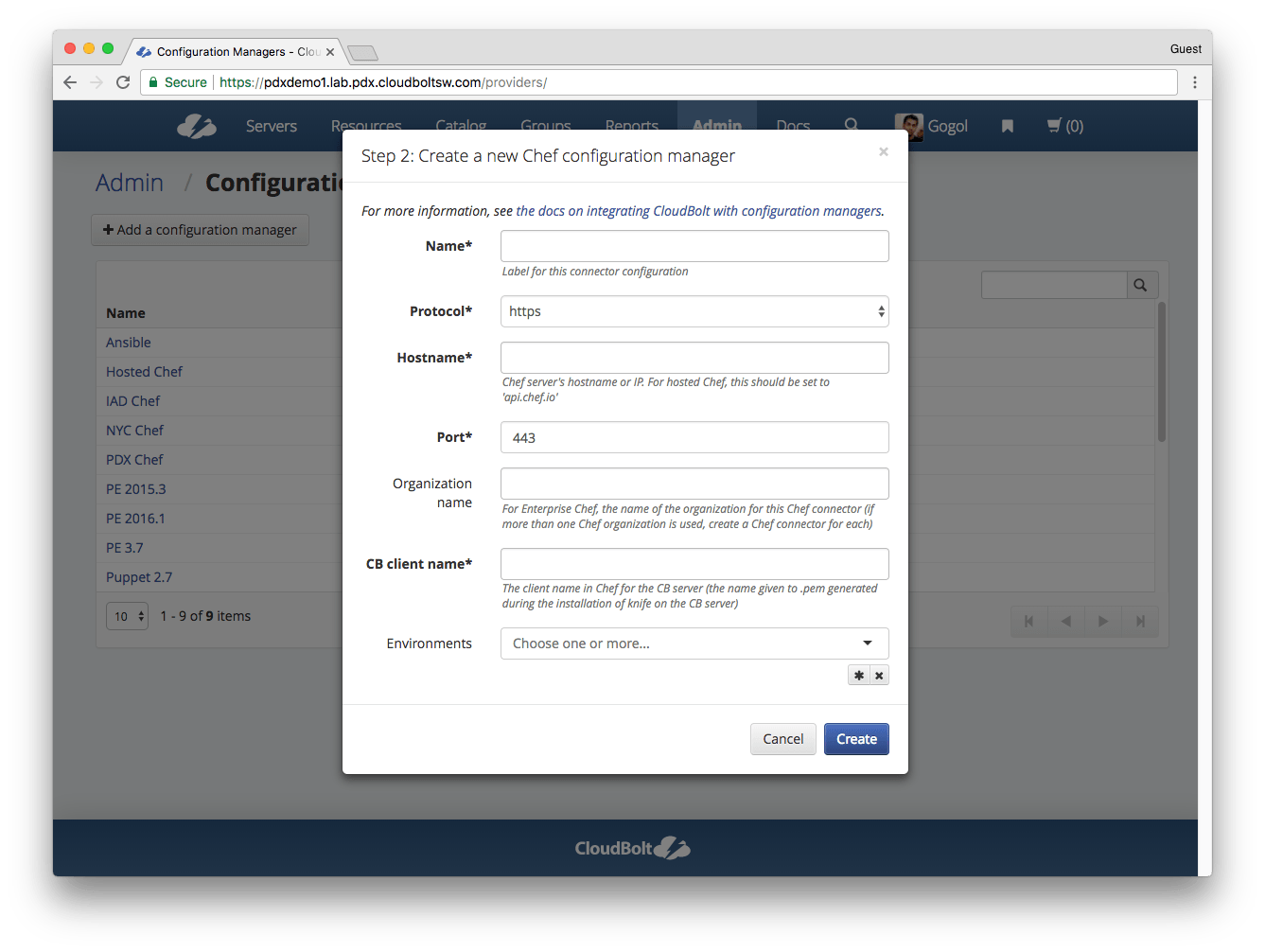Viewport: 1265px width, 952px height.
Task: Click the Port field containing 443
Action: pyautogui.click(x=694, y=437)
